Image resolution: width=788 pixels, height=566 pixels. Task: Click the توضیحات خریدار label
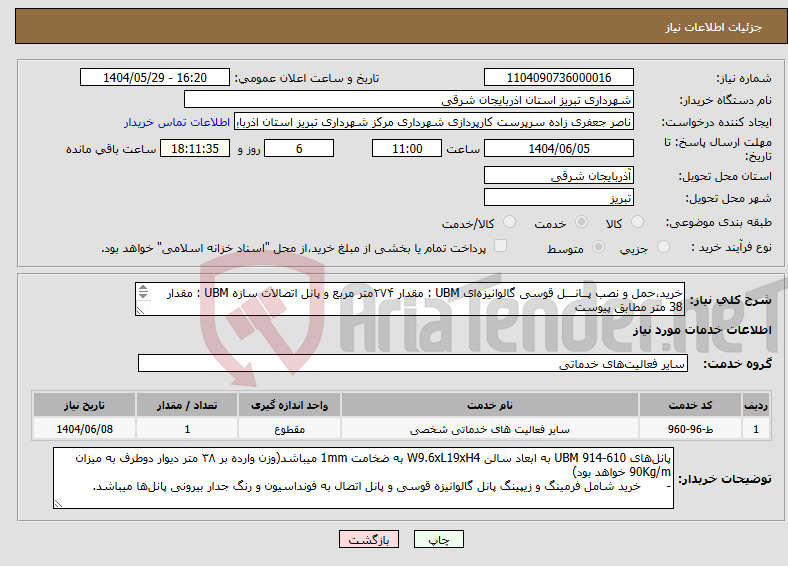[x=725, y=479]
